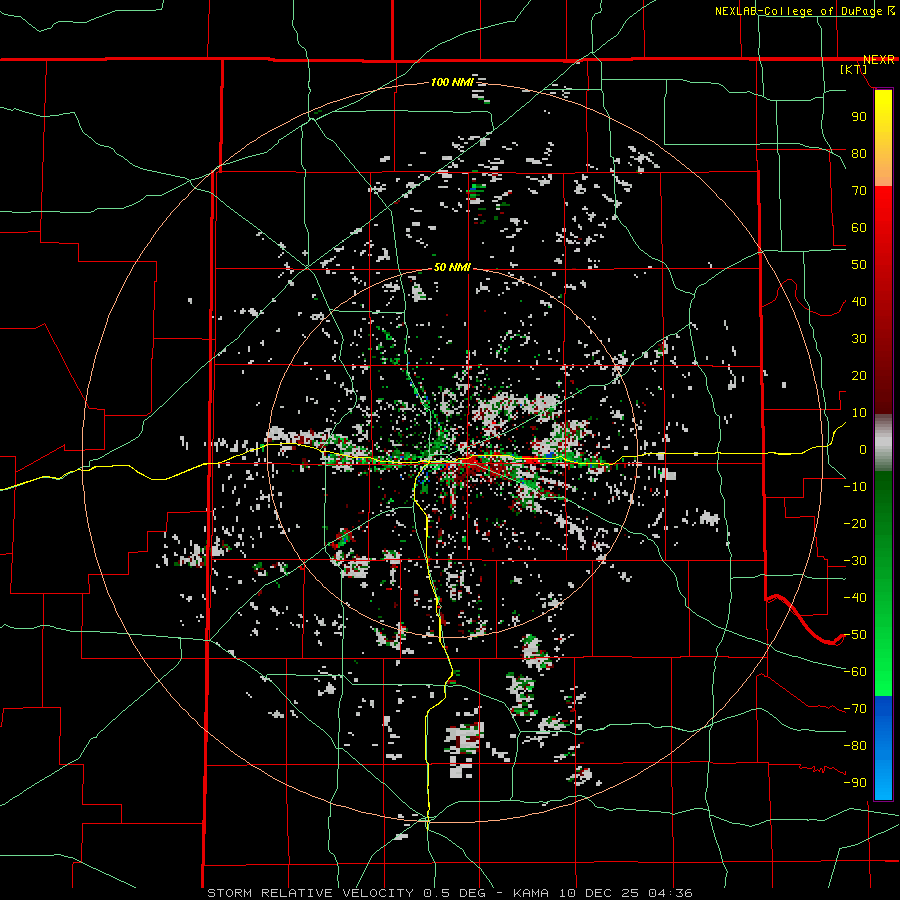The height and width of the screenshot is (900, 900).
Task: Click the -20 value on the velocity scale
Action: (x=855, y=523)
